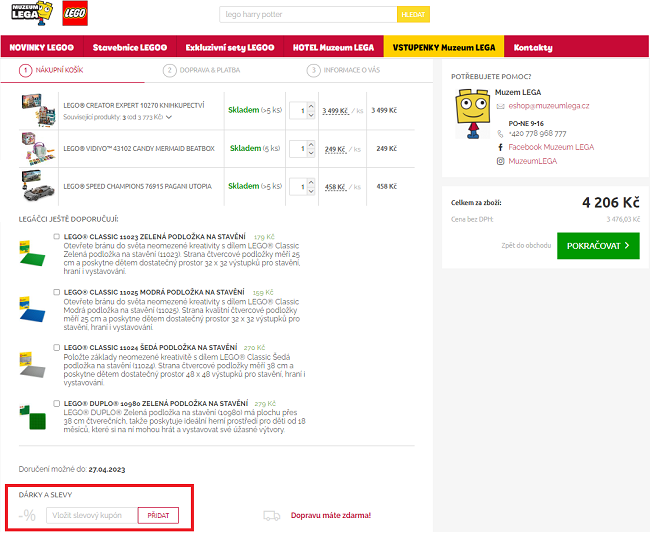Click Dopravu máte zdarma! text
This screenshot has height=537, width=650.
tap(331, 515)
